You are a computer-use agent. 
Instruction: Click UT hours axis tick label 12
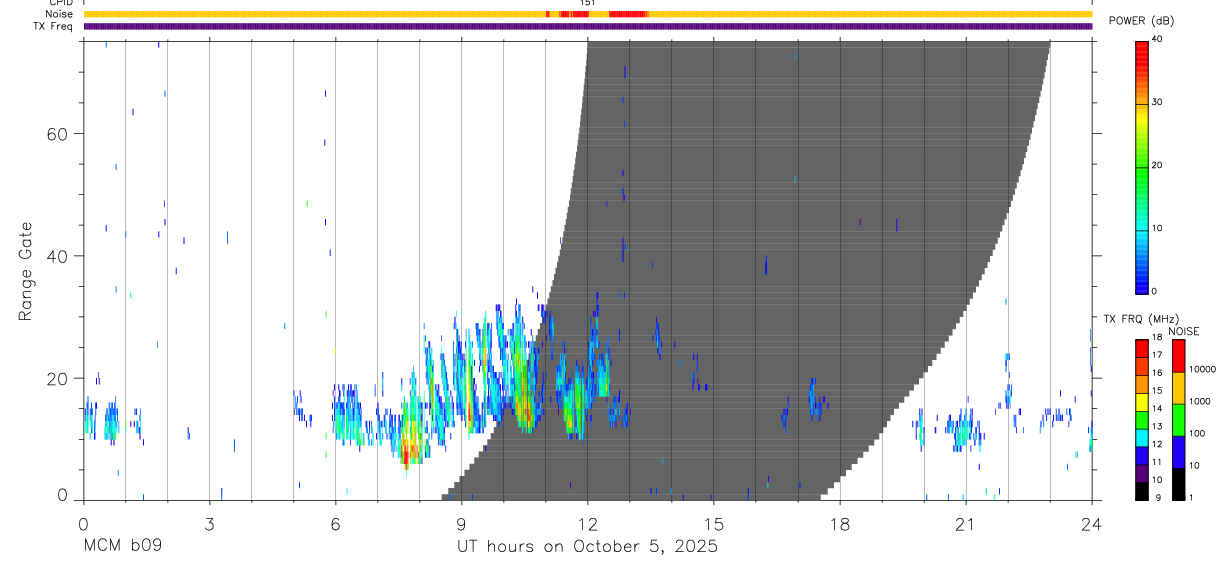tap(587, 523)
